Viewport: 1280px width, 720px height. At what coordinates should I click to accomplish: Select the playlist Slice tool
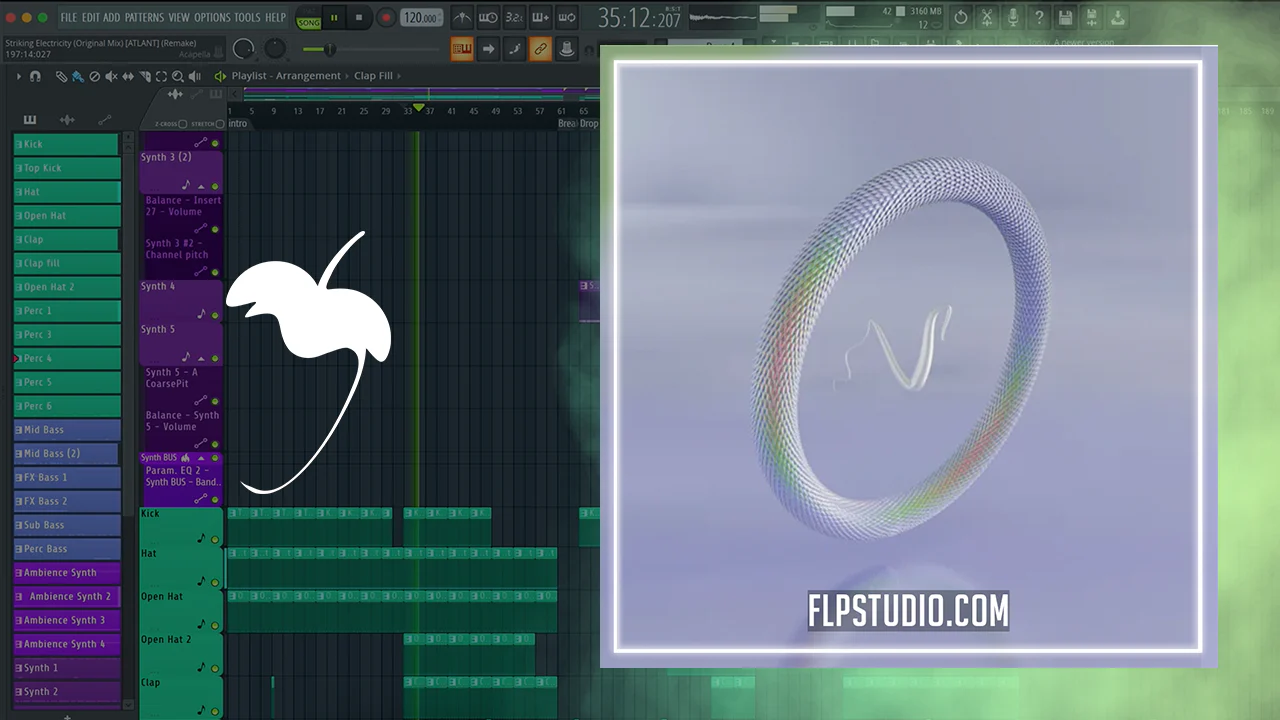tap(144, 76)
